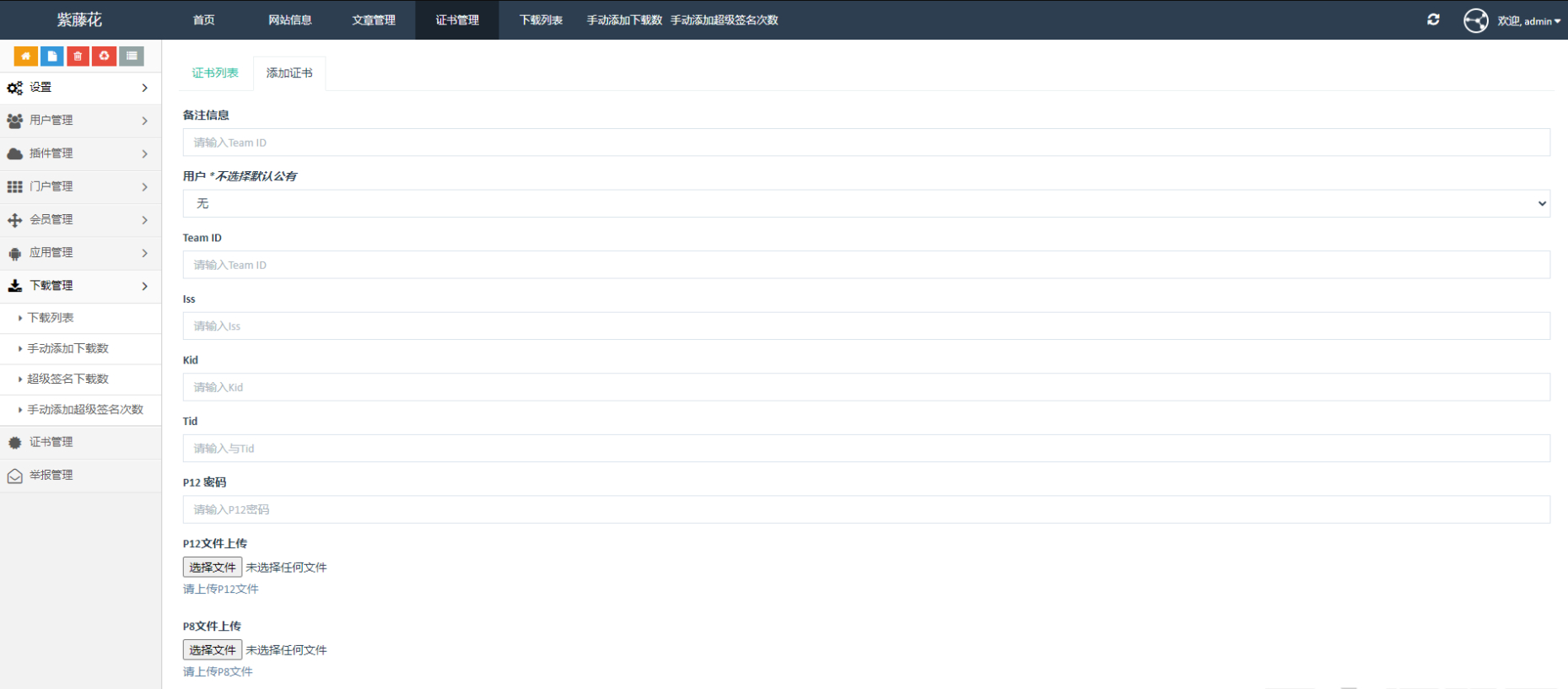Image resolution: width=1568 pixels, height=689 pixels.
Task: Click the blue document shortcut icon
Action: coord(52,57)
